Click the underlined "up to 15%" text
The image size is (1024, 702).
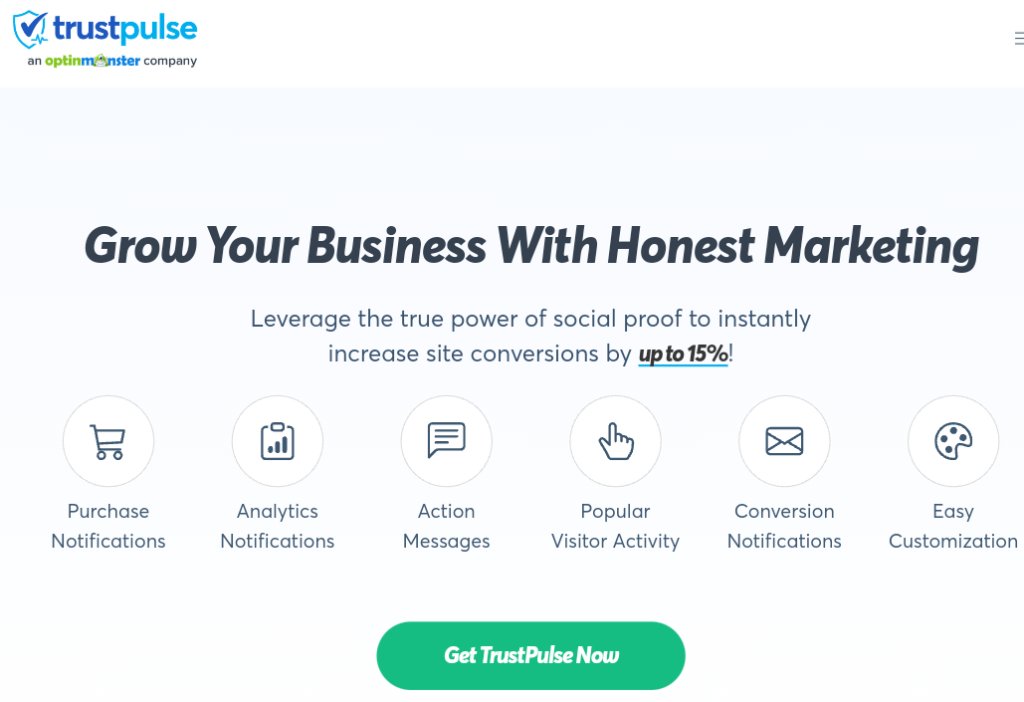pyautogui.click(x=683, y=354)
